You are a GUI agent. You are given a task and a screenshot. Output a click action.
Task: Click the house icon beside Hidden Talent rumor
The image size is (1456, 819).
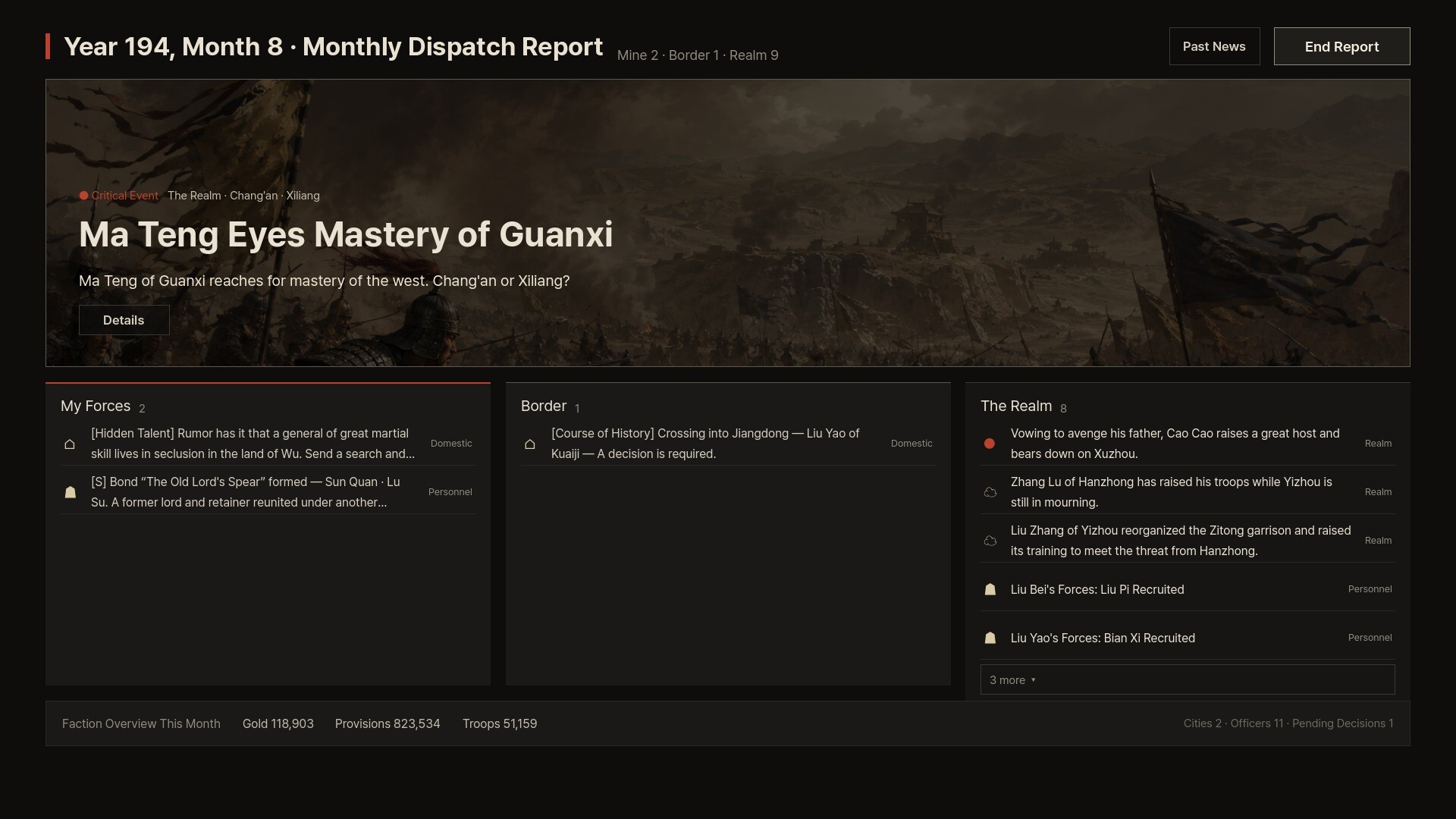[70, 444]
